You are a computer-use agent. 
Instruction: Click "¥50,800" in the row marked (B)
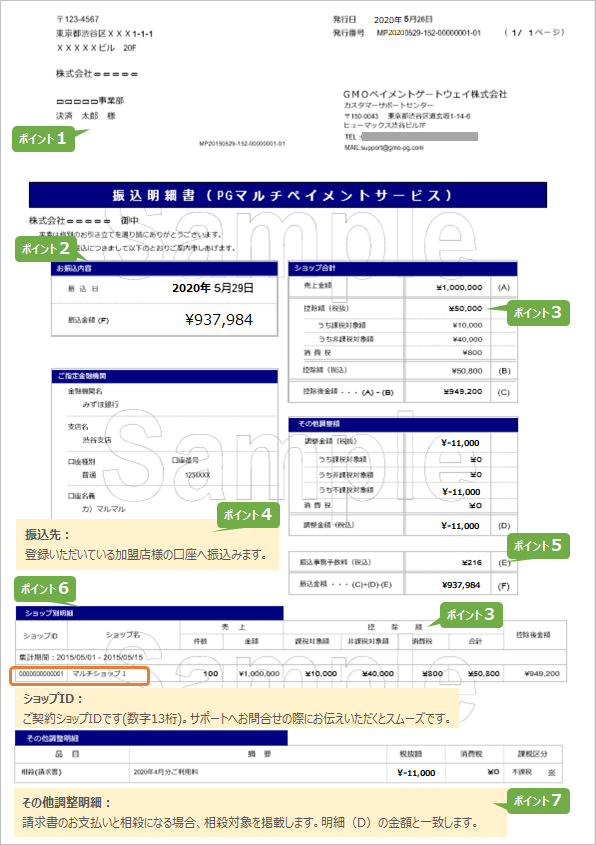point(467,371)
